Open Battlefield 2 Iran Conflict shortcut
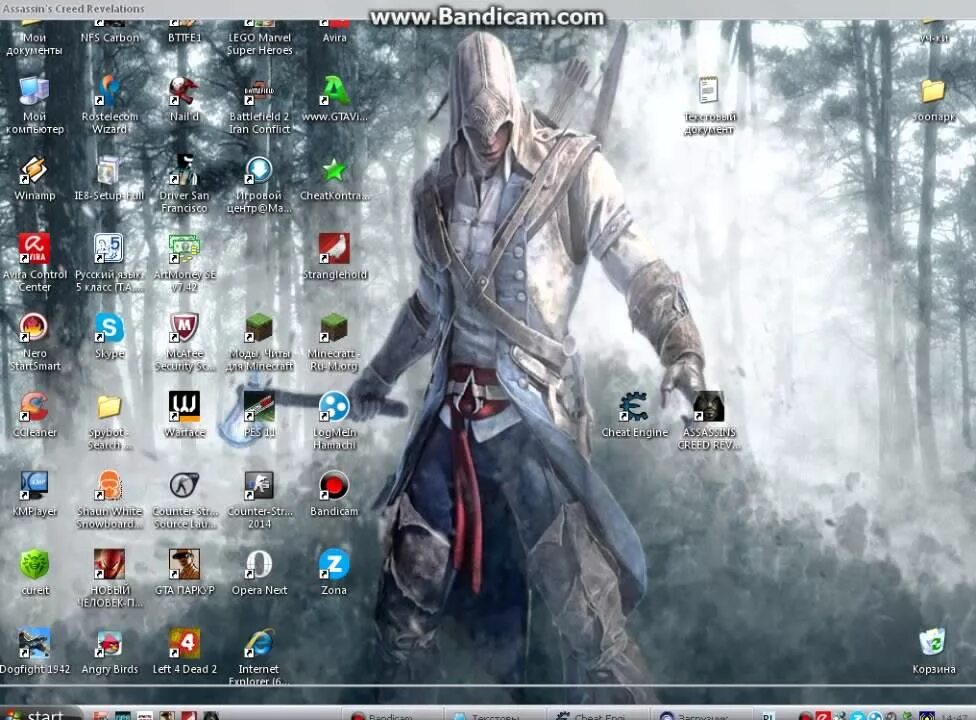976x720 pixels. point(259,91)
